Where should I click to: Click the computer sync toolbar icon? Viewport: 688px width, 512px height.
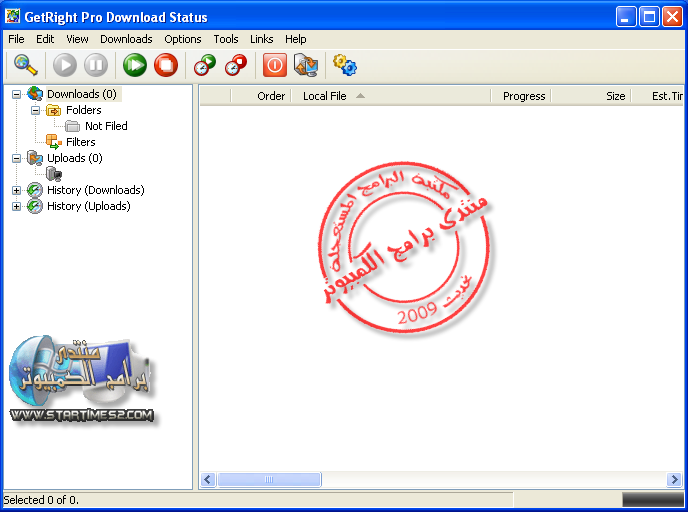tap(306, 65)
